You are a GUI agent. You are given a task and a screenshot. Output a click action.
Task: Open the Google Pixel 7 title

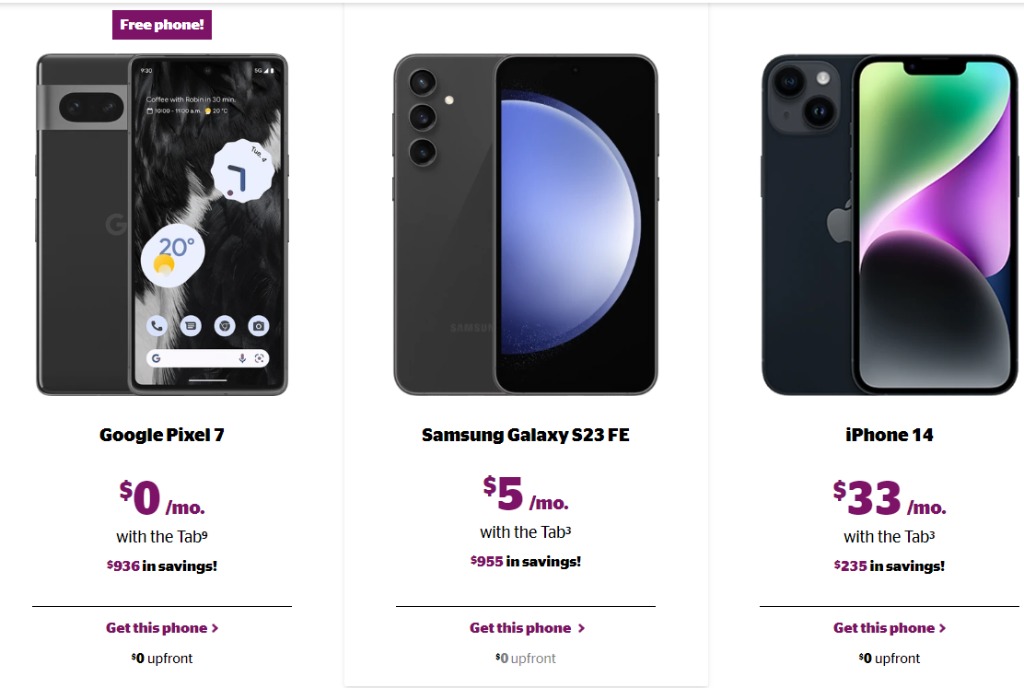coord(162,435)
